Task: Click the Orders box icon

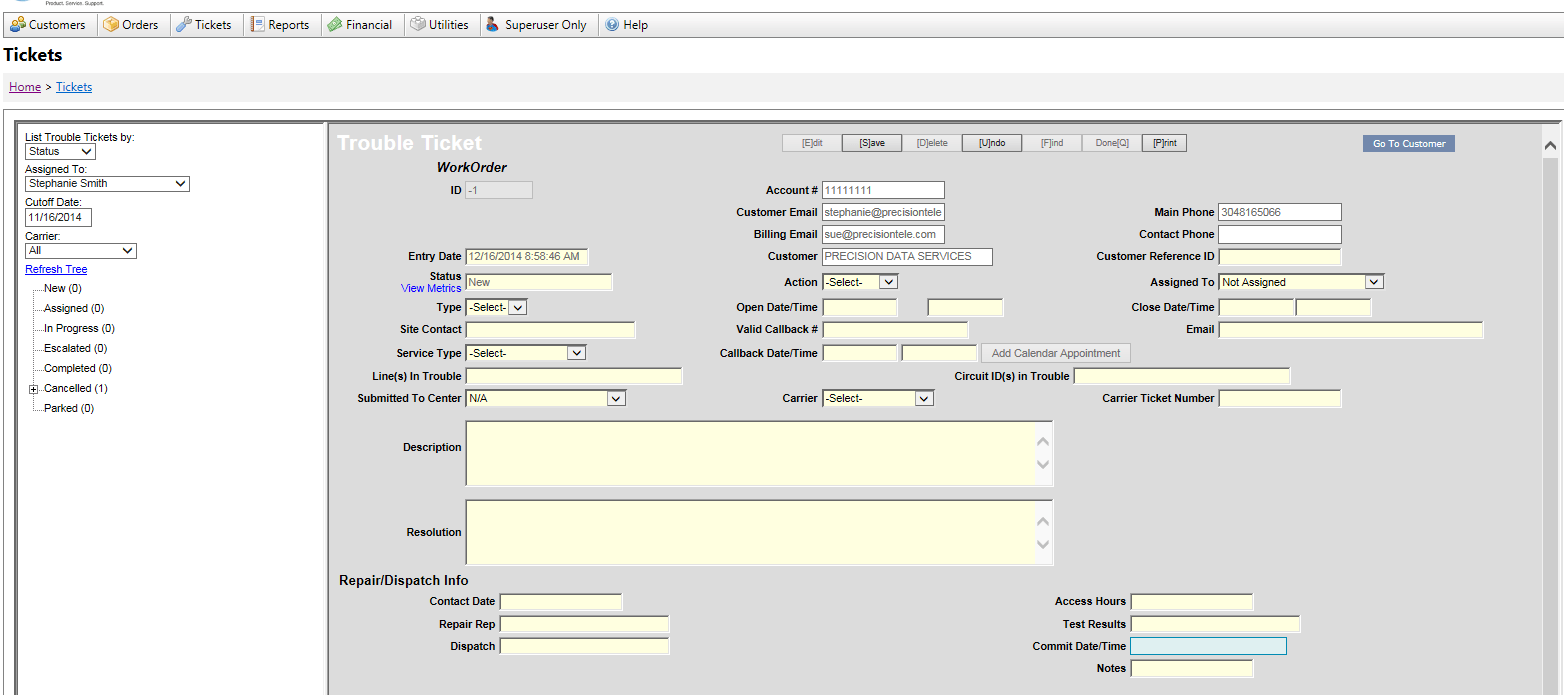Action: [111, 25]
